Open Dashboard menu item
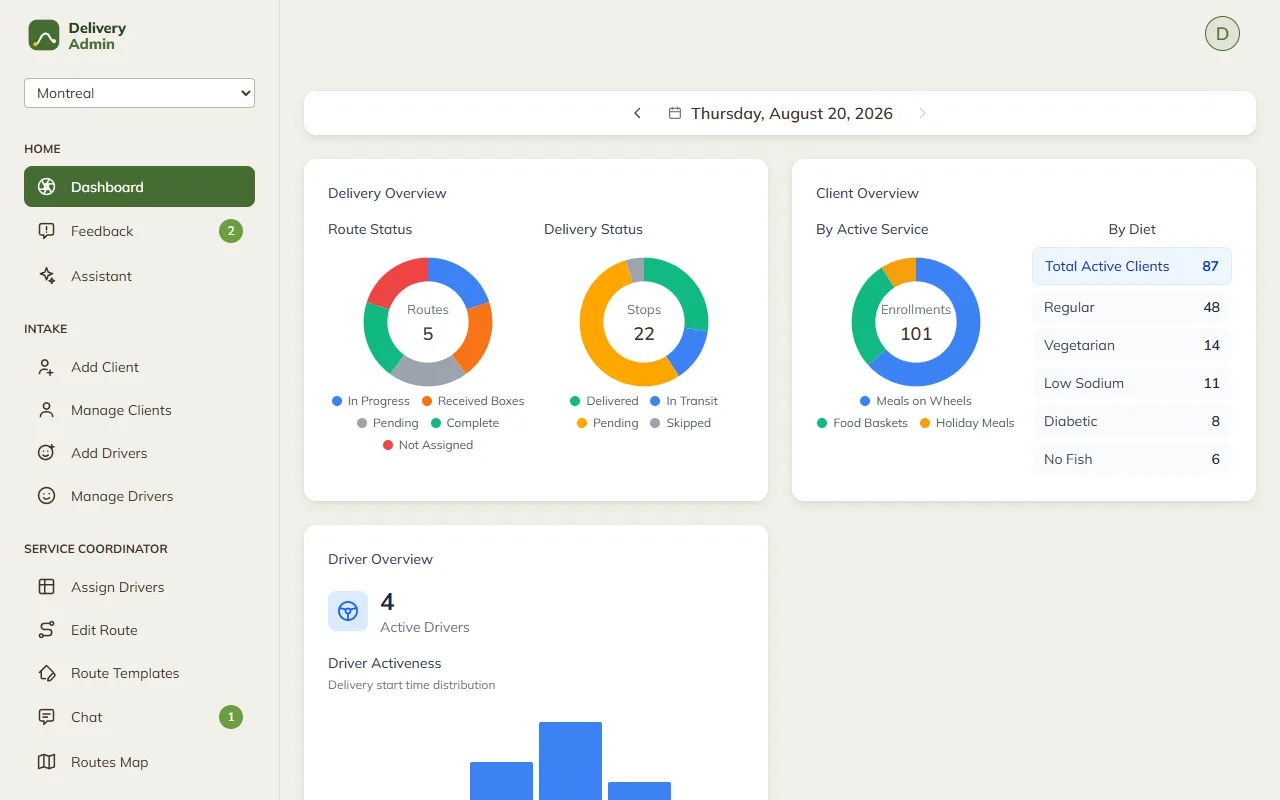1280x800 pixels. click(x=139, y=187)
